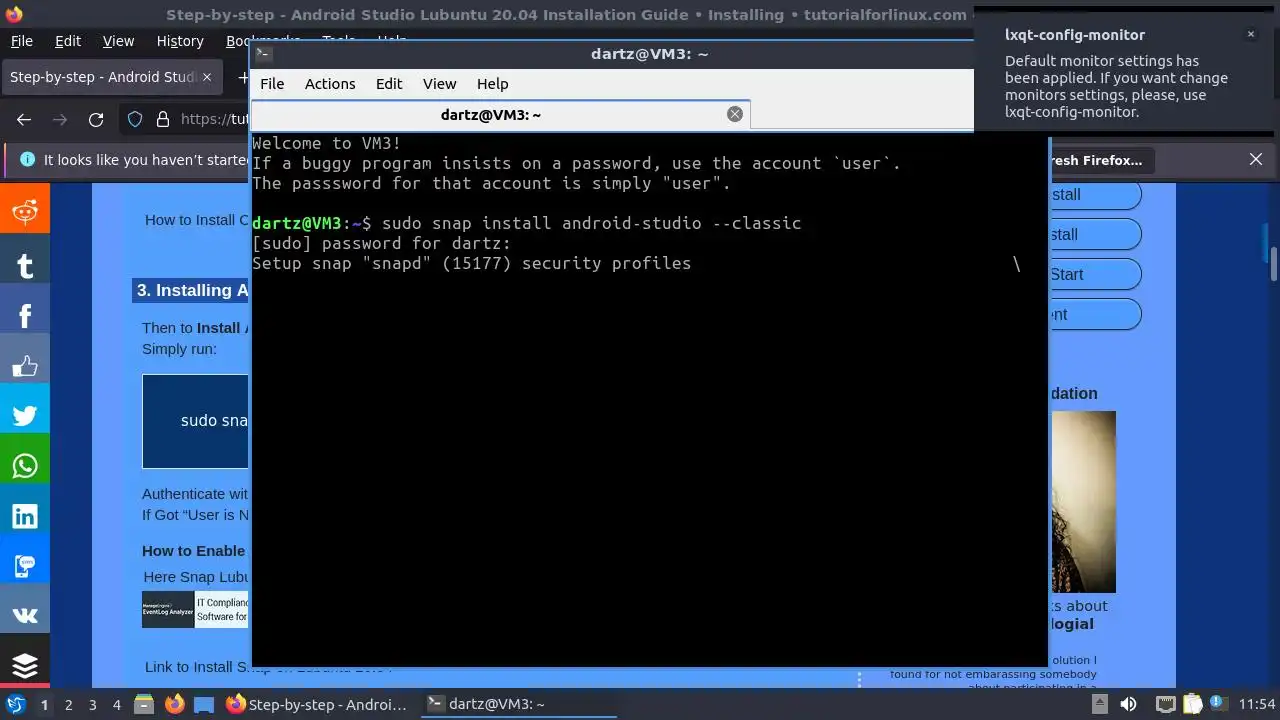1280x720 pixels.
Task: Open Firefox tracking protection shield
Action: point(135,119)
